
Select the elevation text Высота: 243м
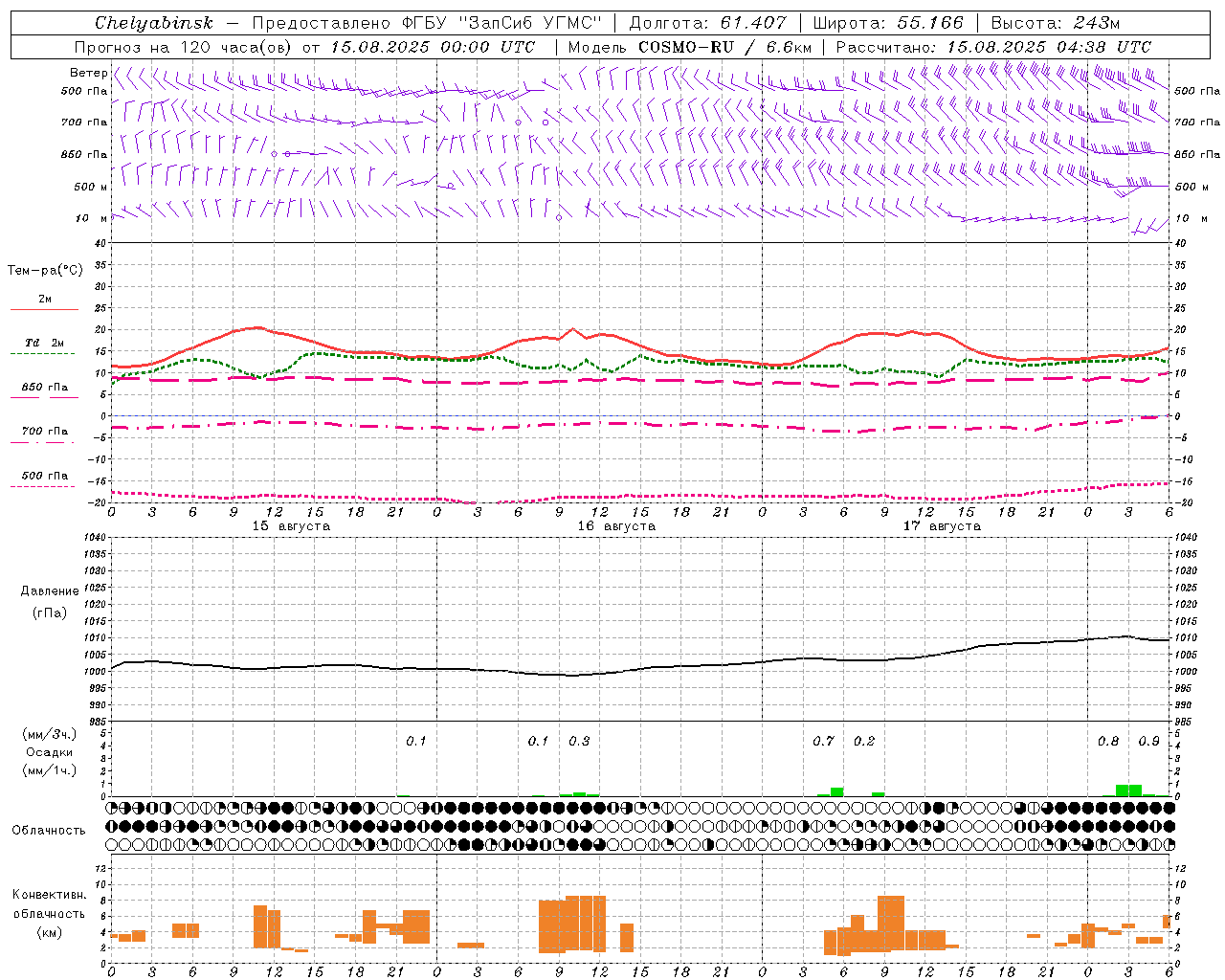[1055, 23]
